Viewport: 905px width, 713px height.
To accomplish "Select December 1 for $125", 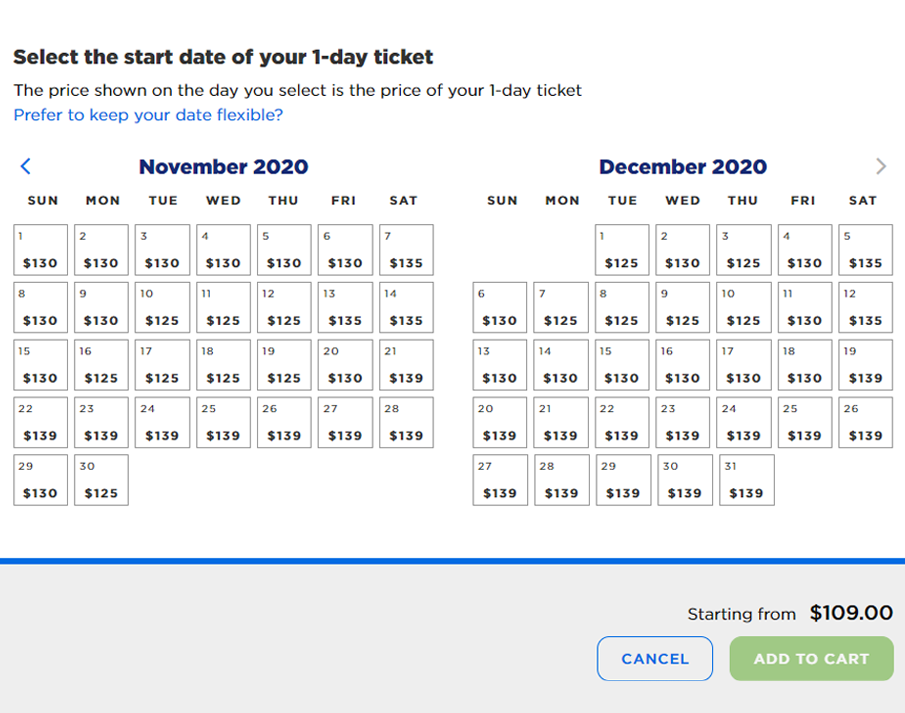I will coord(622,251).
